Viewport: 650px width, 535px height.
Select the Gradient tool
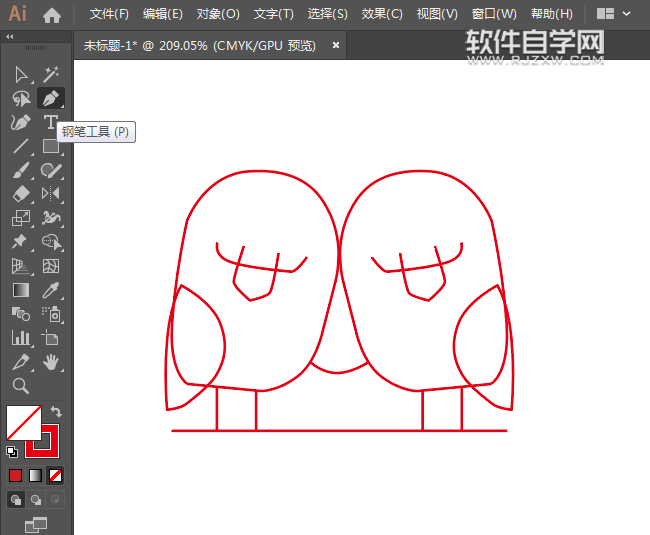pyautogui.click(x=21, y=290)
